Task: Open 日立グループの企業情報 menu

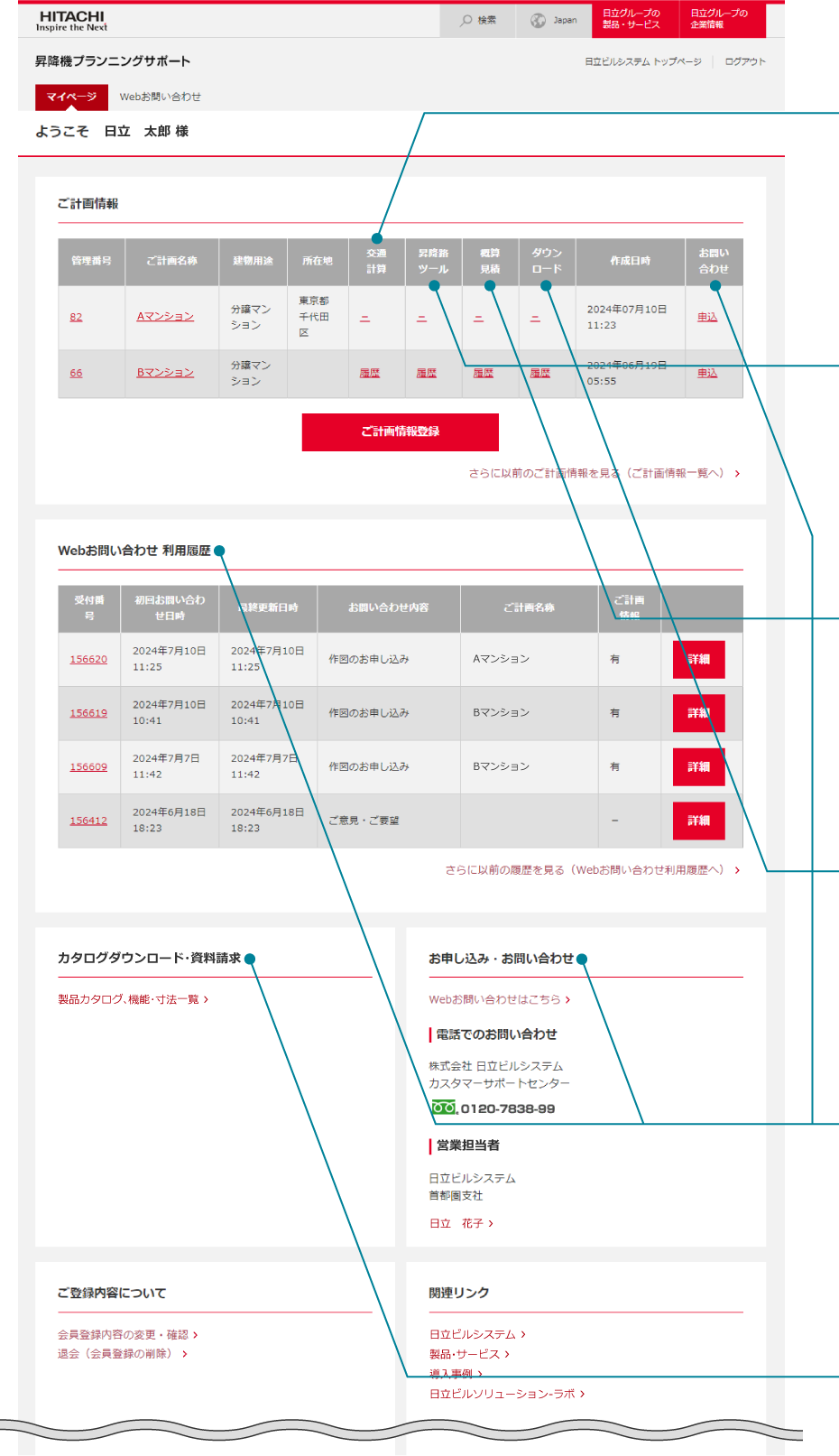Action: click(722, 20)
